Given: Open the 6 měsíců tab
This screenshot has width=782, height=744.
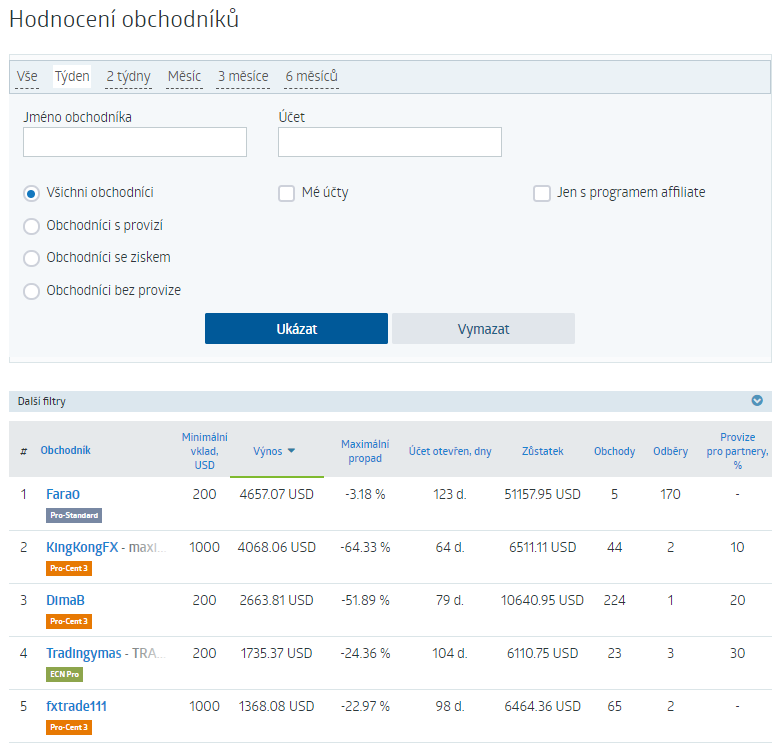Looking at the screenshot, I should [x=311, y=76].
